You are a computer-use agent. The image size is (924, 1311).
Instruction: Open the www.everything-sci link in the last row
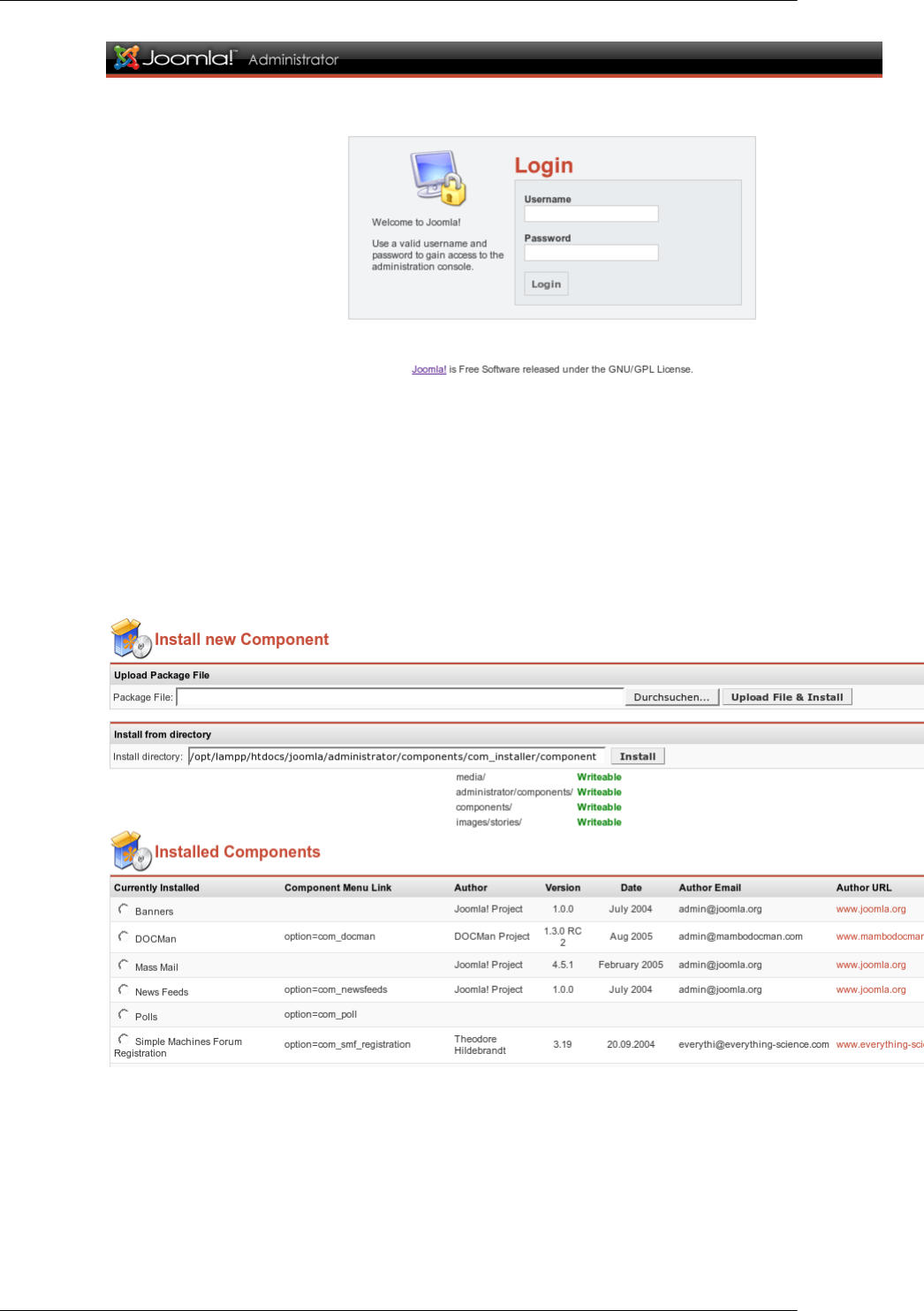pos(880,1044)
